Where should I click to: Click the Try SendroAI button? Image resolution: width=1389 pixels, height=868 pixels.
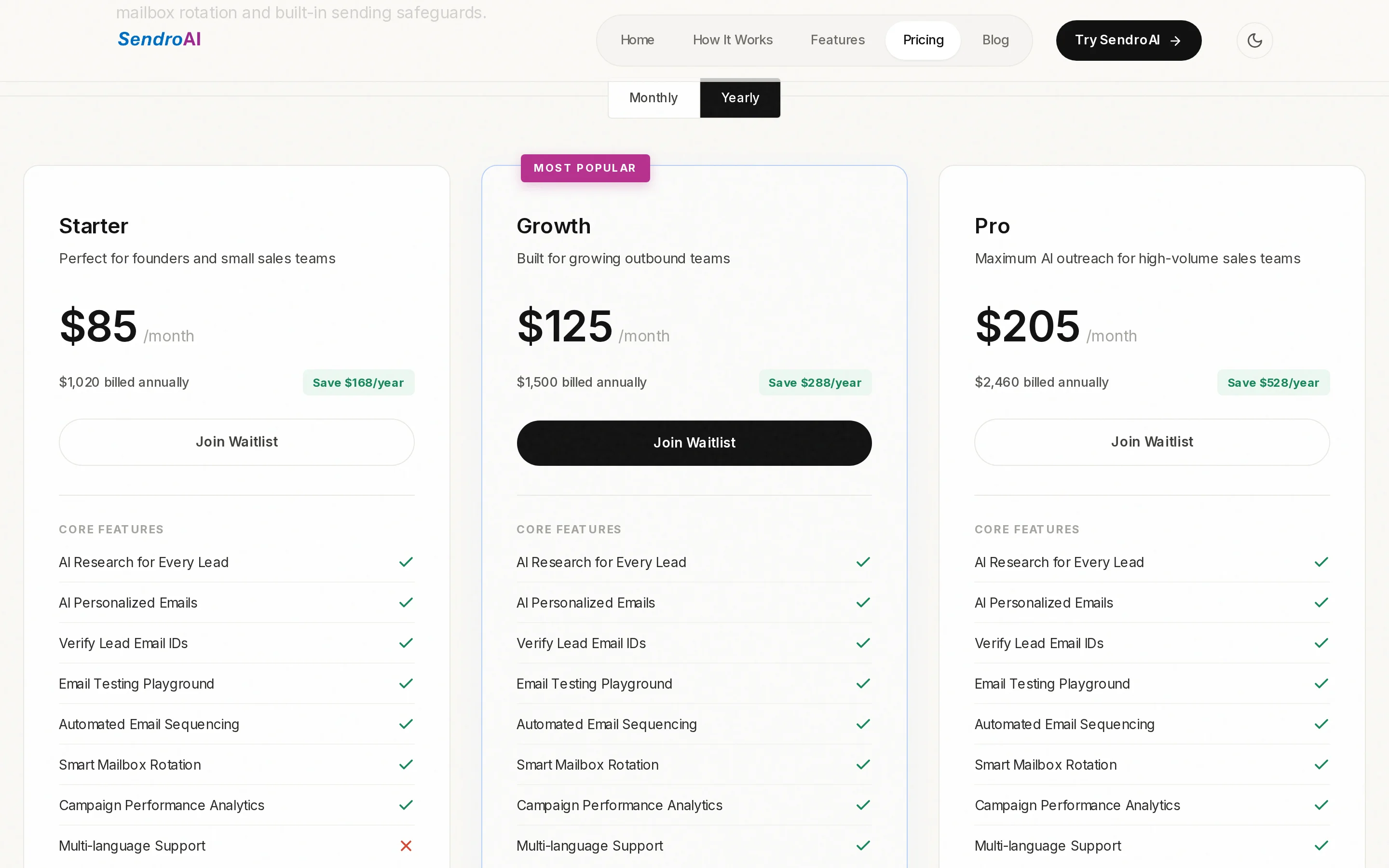pos(1129,40)
